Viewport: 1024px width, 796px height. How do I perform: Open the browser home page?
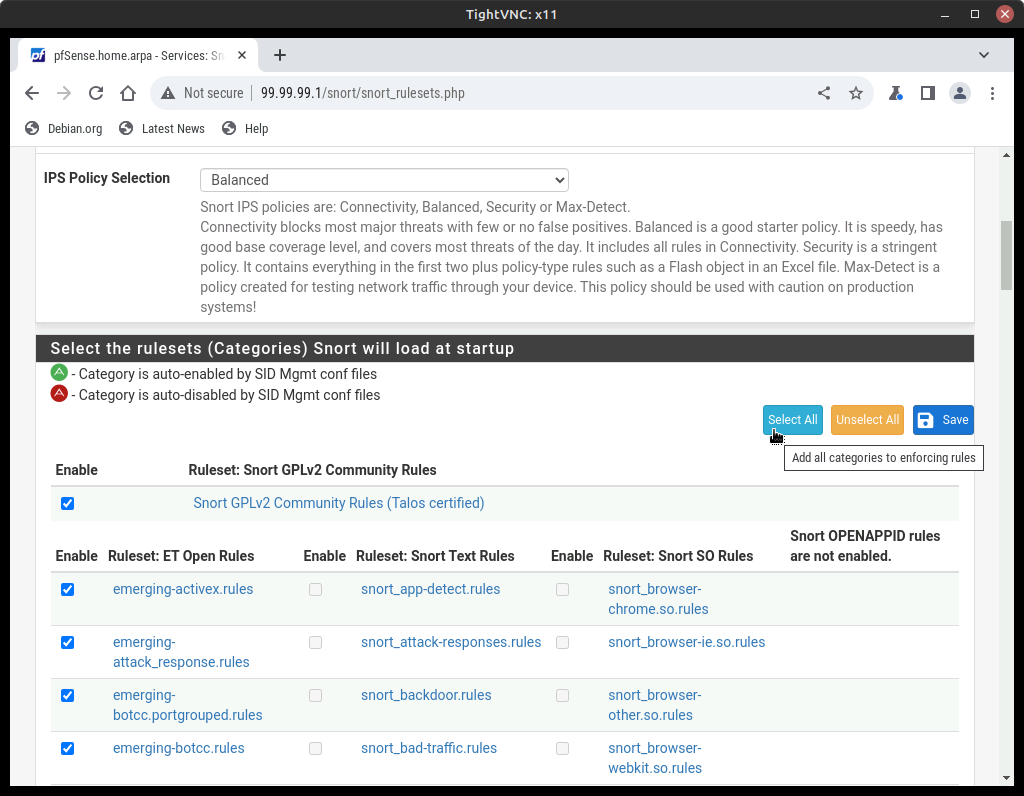pos(128,93)
